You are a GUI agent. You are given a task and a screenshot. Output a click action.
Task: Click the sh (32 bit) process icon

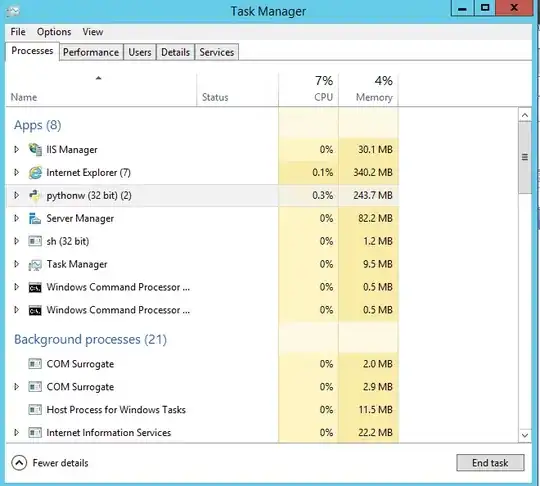click(x=35, y=241)
